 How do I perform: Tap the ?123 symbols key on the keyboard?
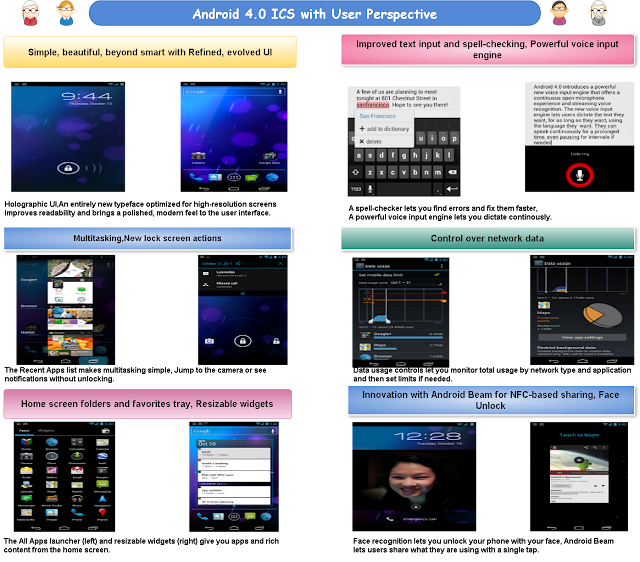tap(356, 189)
